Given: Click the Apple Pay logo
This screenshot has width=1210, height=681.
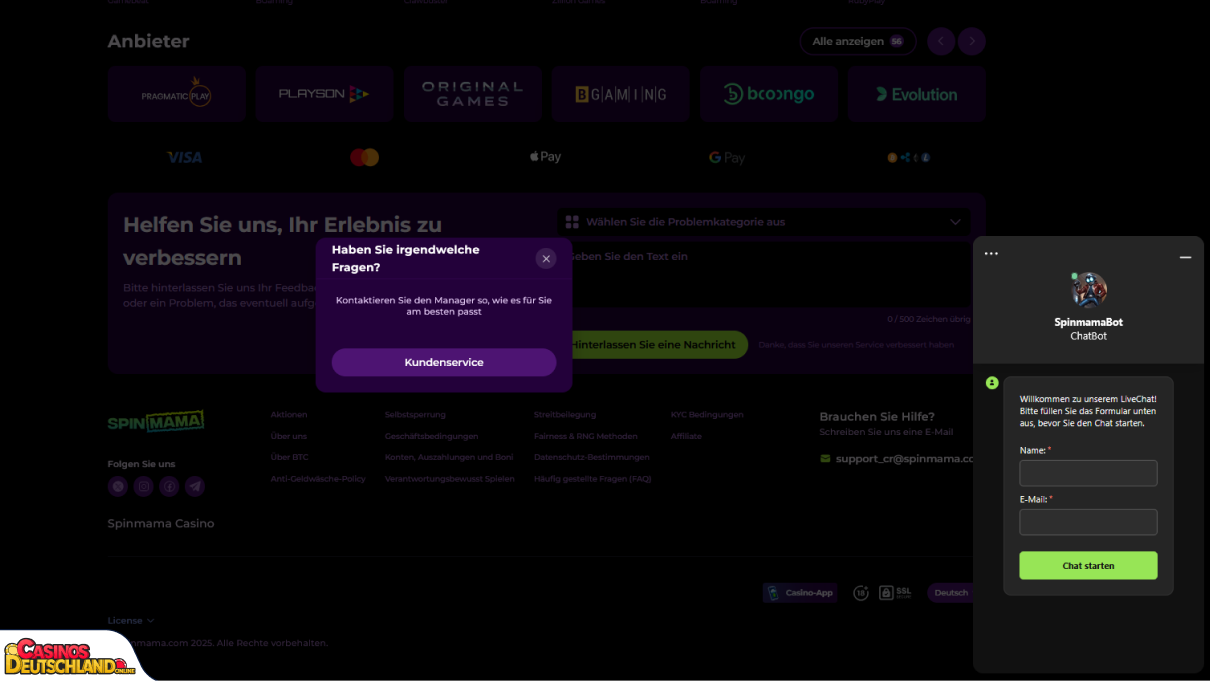Looking at the screenshot, I should 545,157.
